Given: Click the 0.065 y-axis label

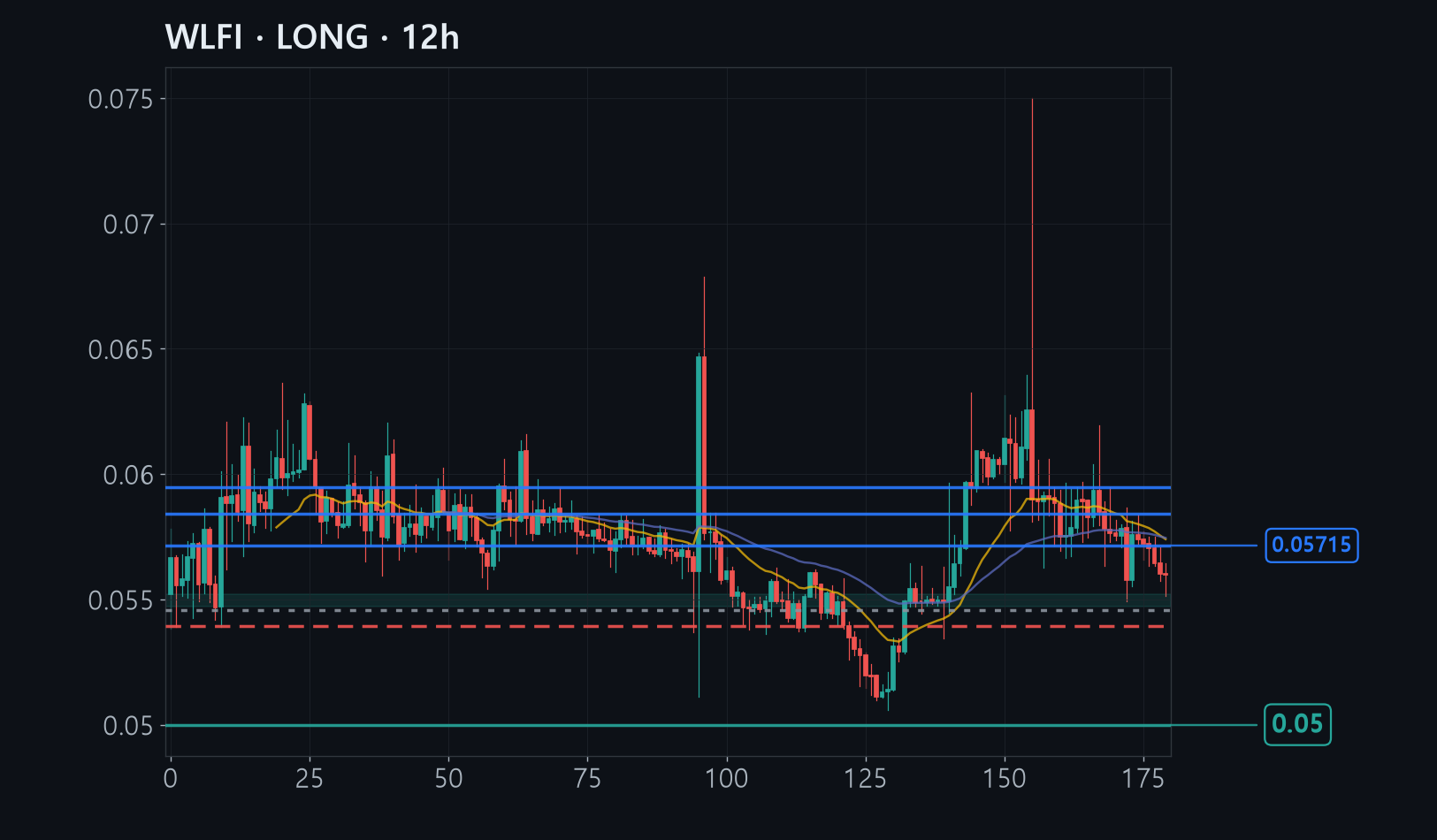Looking at the screenshot, I should pos(120,350).
